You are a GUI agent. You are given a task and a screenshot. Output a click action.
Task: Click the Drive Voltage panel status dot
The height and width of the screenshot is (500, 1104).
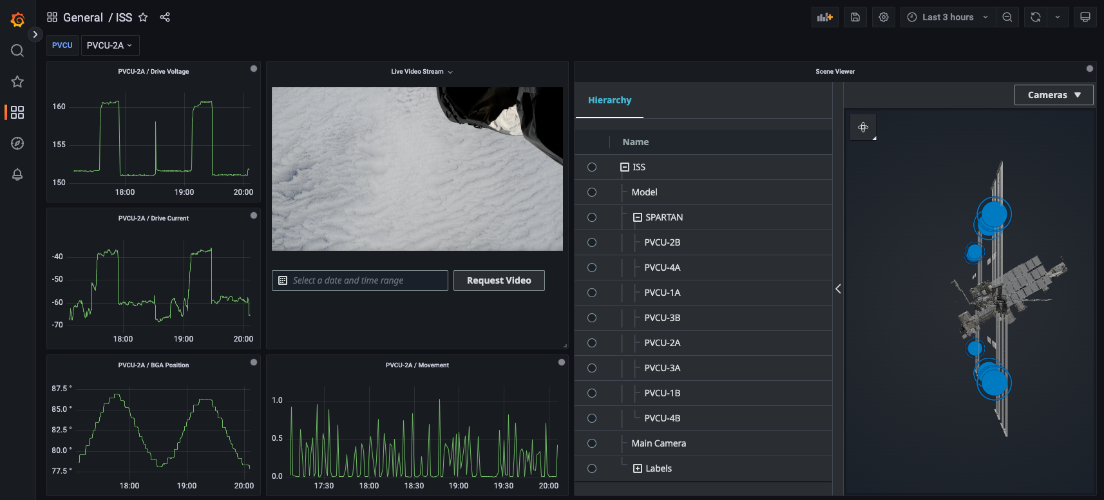(253, 68)
